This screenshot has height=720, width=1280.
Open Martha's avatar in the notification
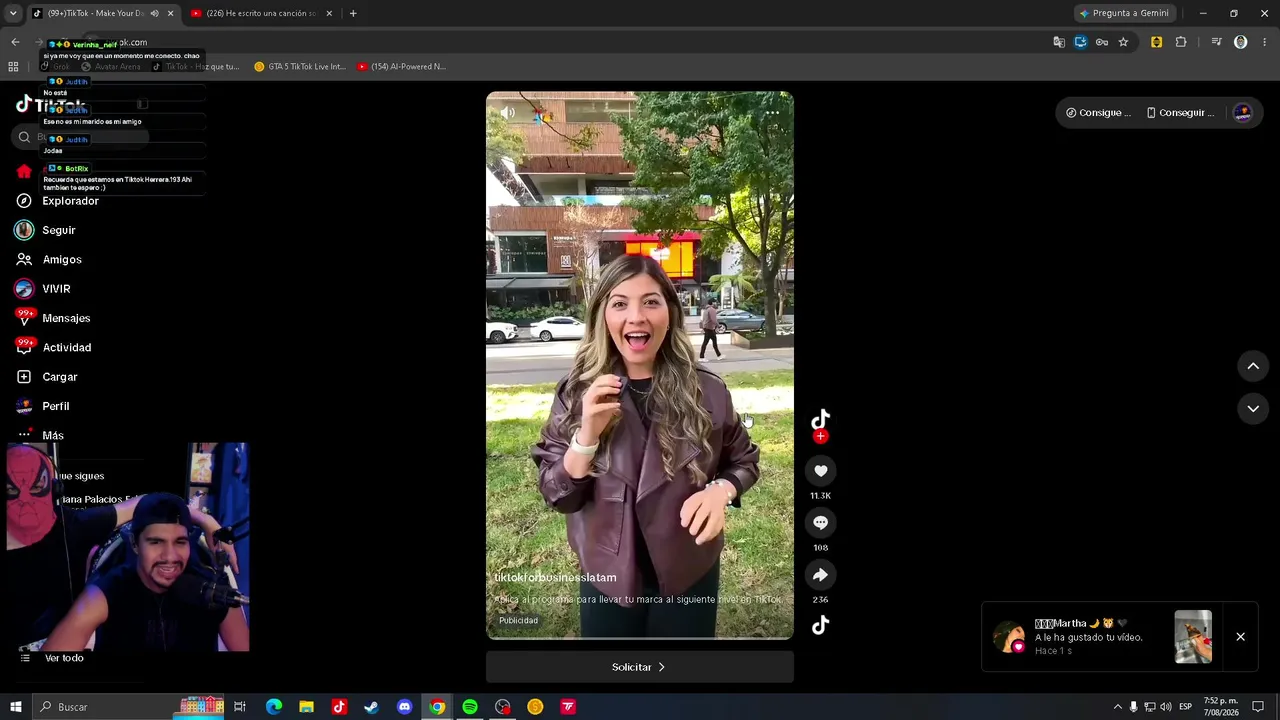click(1009, 637)
